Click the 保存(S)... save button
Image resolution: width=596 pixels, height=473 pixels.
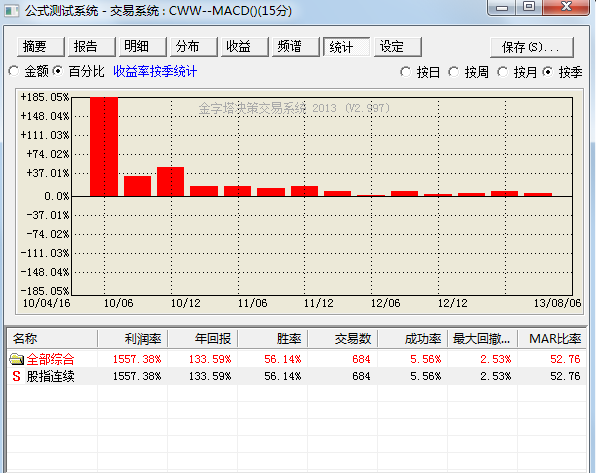tap(531, 48)
